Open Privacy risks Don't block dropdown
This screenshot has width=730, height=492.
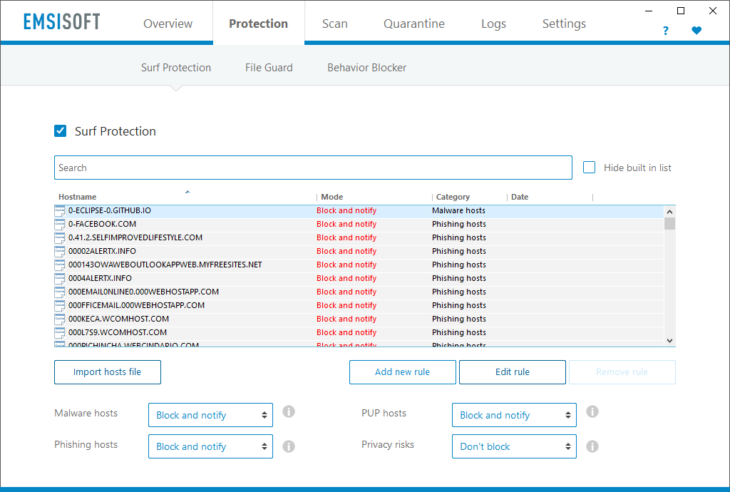(x=514, y=446)
